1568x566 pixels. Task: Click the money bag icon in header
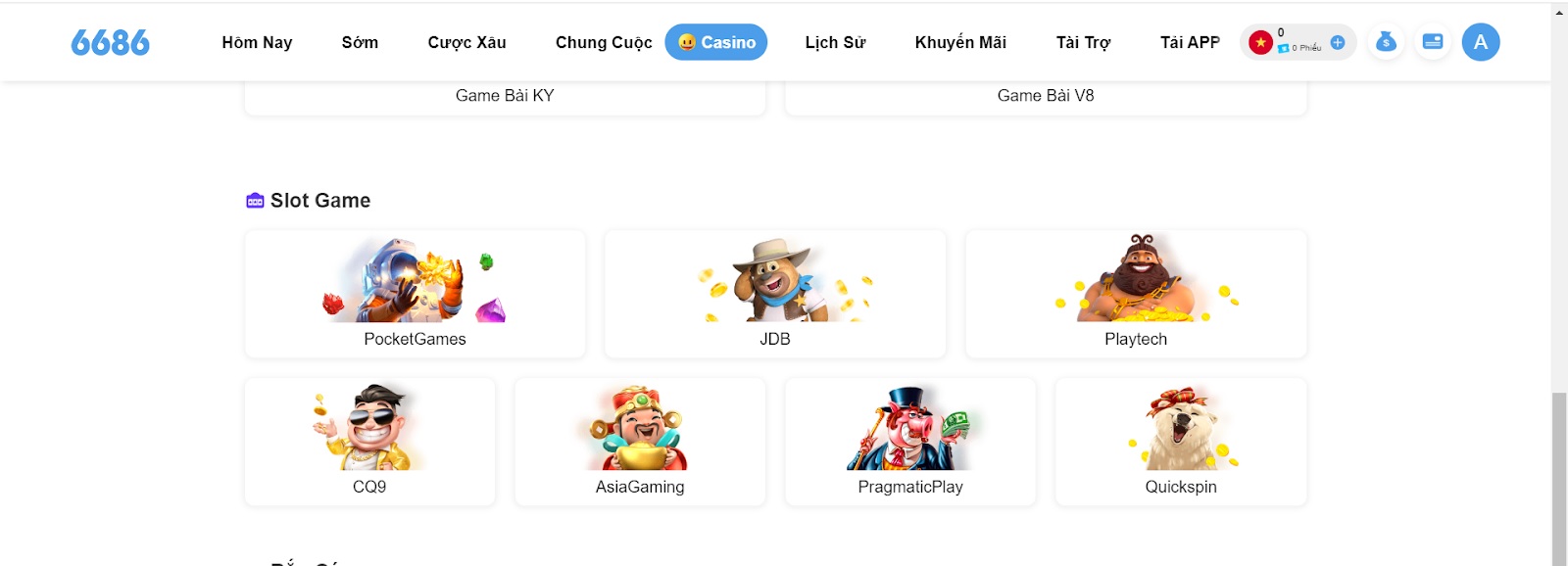click(x=1385, y=42)
